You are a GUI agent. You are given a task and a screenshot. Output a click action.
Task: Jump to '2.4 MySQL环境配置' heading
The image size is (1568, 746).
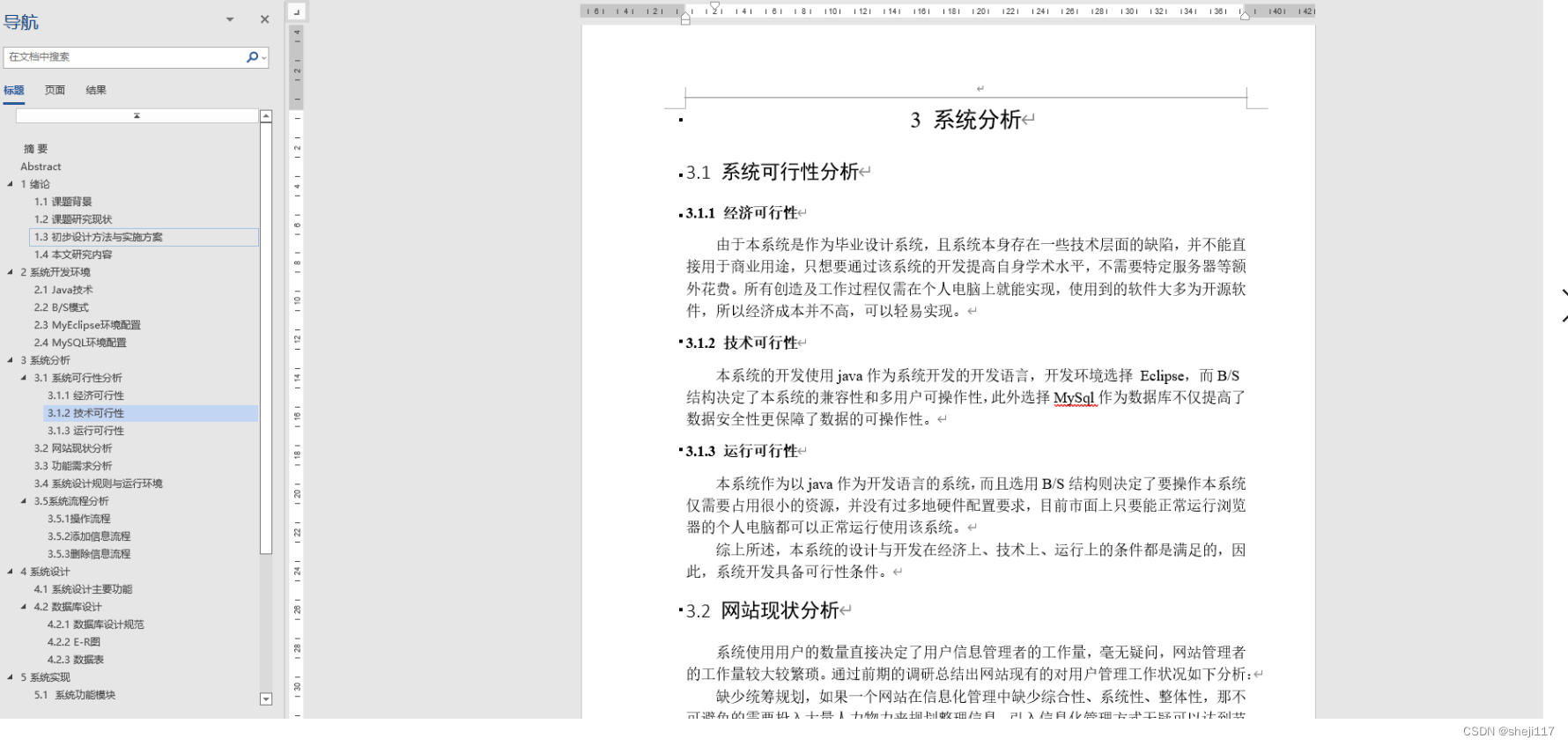point(80,343)
